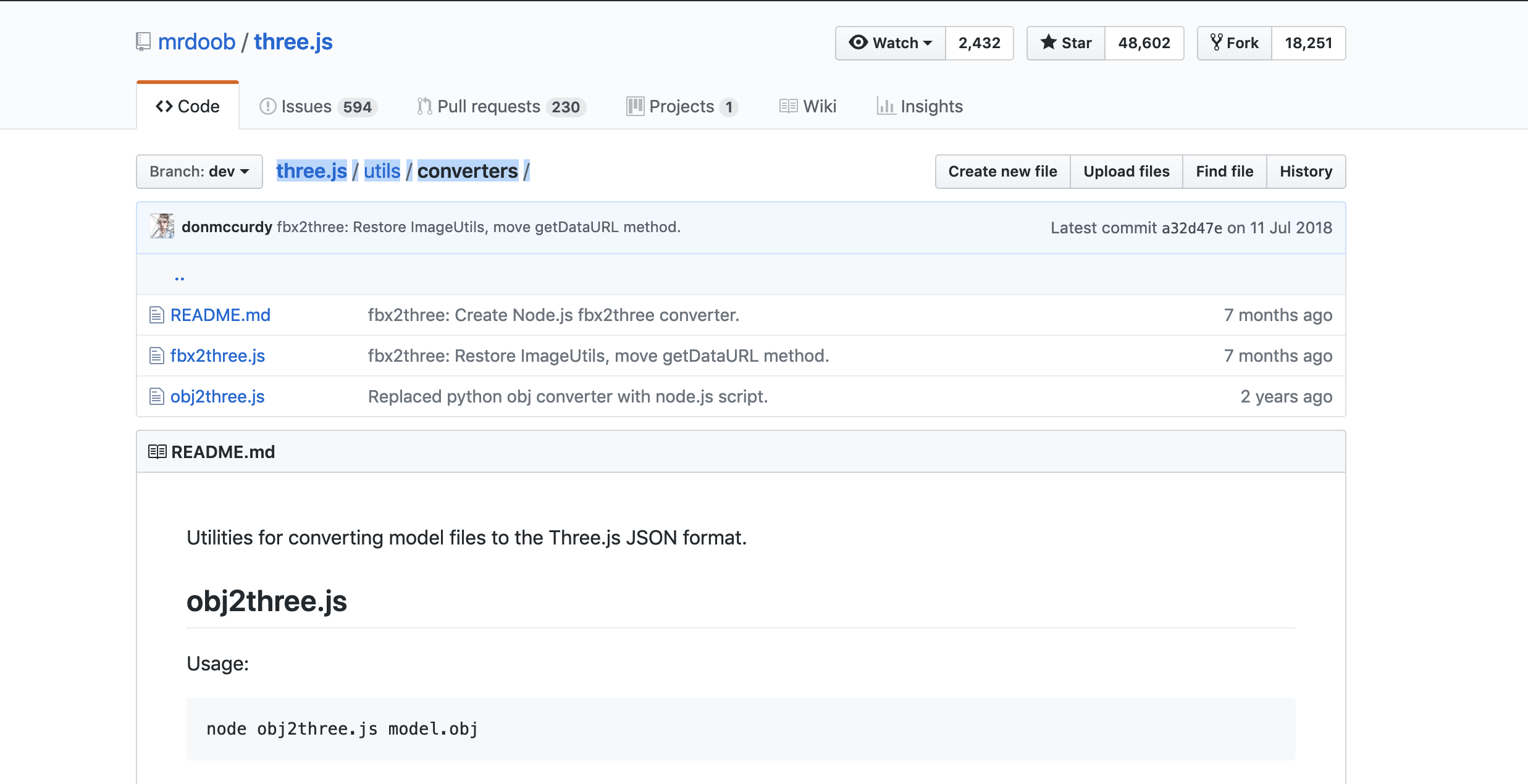The image size is (1528, 784).
Task: View the 48,602 stargazers count
Action: coord(1144,43)
